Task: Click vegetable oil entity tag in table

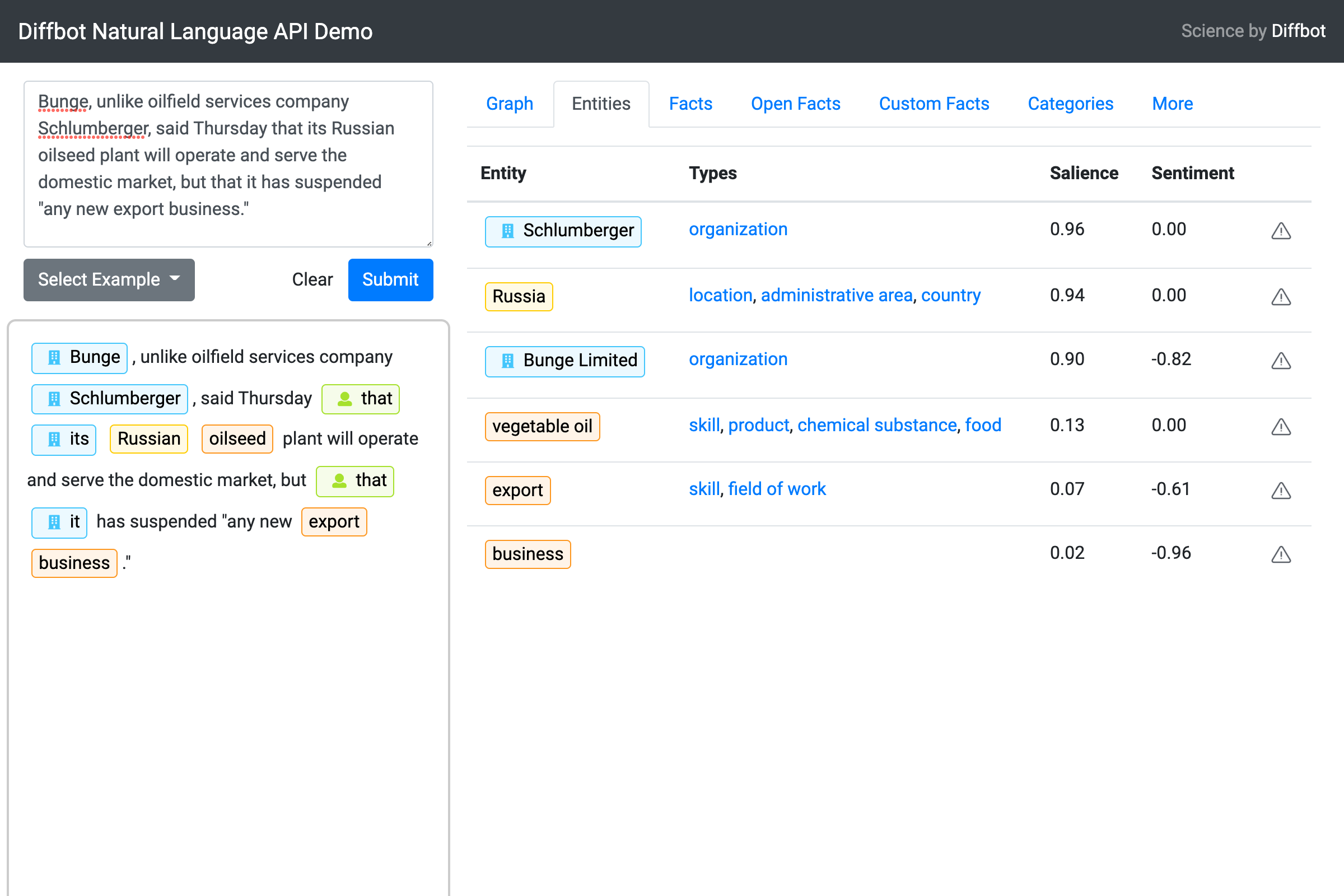Action: click(542, 427)
